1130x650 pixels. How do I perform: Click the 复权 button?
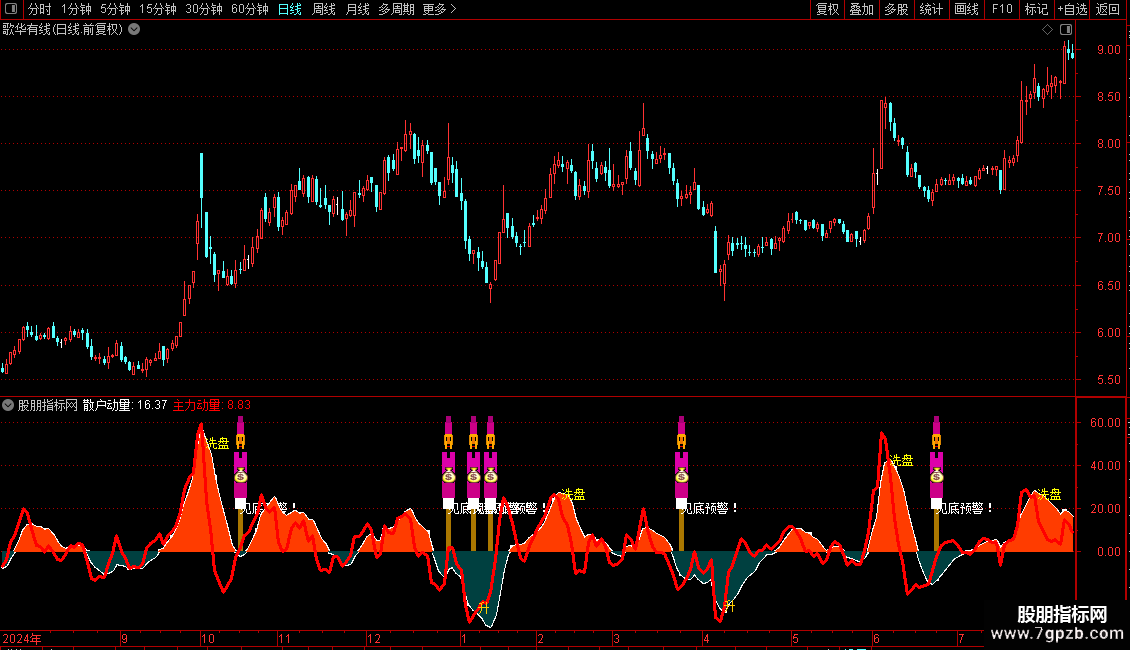pos(827,9)
